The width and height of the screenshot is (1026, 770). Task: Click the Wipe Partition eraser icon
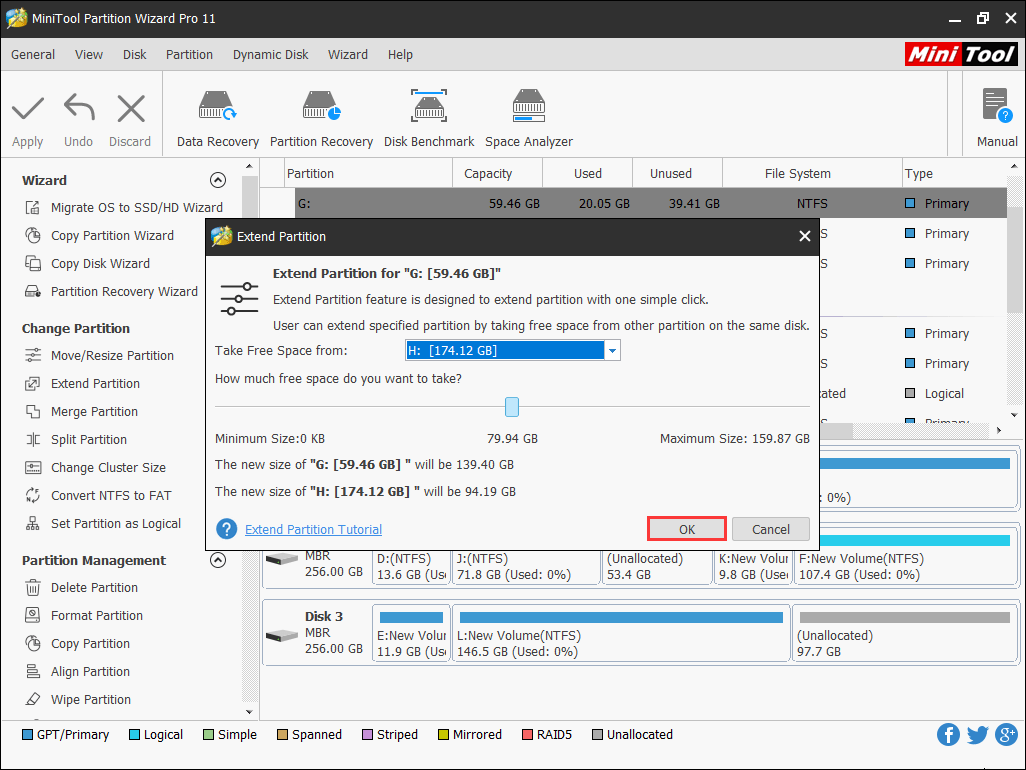tap(33, 699)
